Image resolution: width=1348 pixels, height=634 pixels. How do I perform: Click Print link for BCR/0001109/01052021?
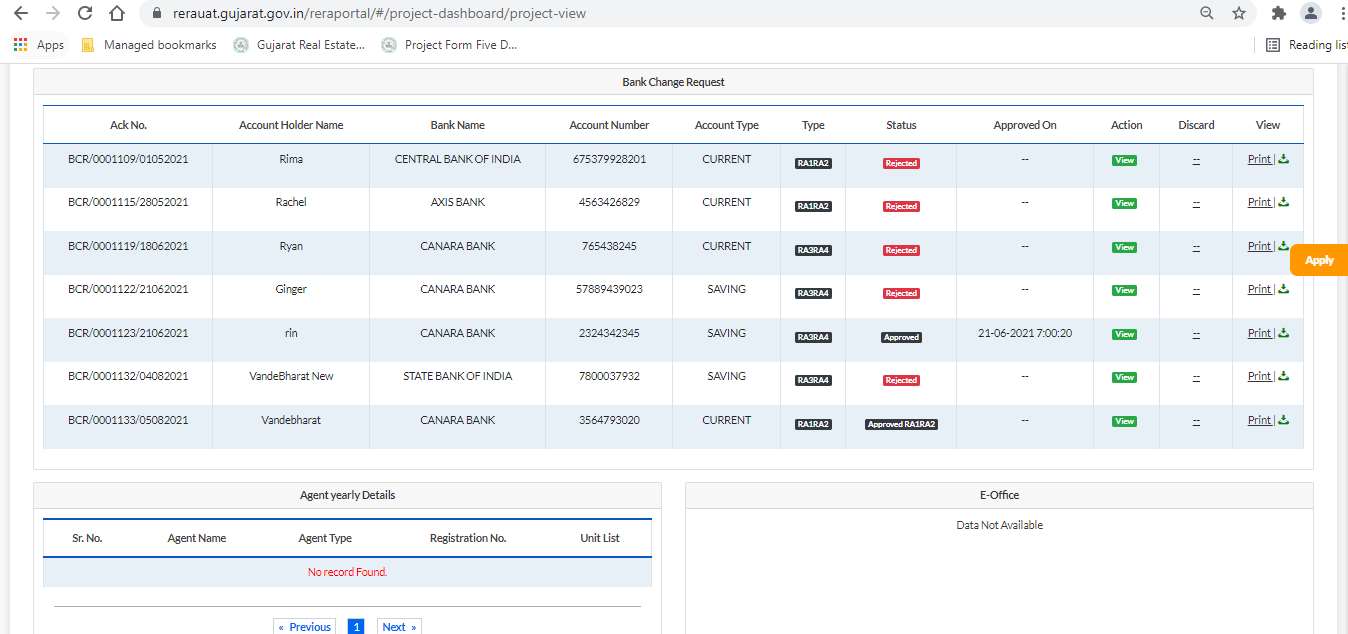pos(1259,159)
